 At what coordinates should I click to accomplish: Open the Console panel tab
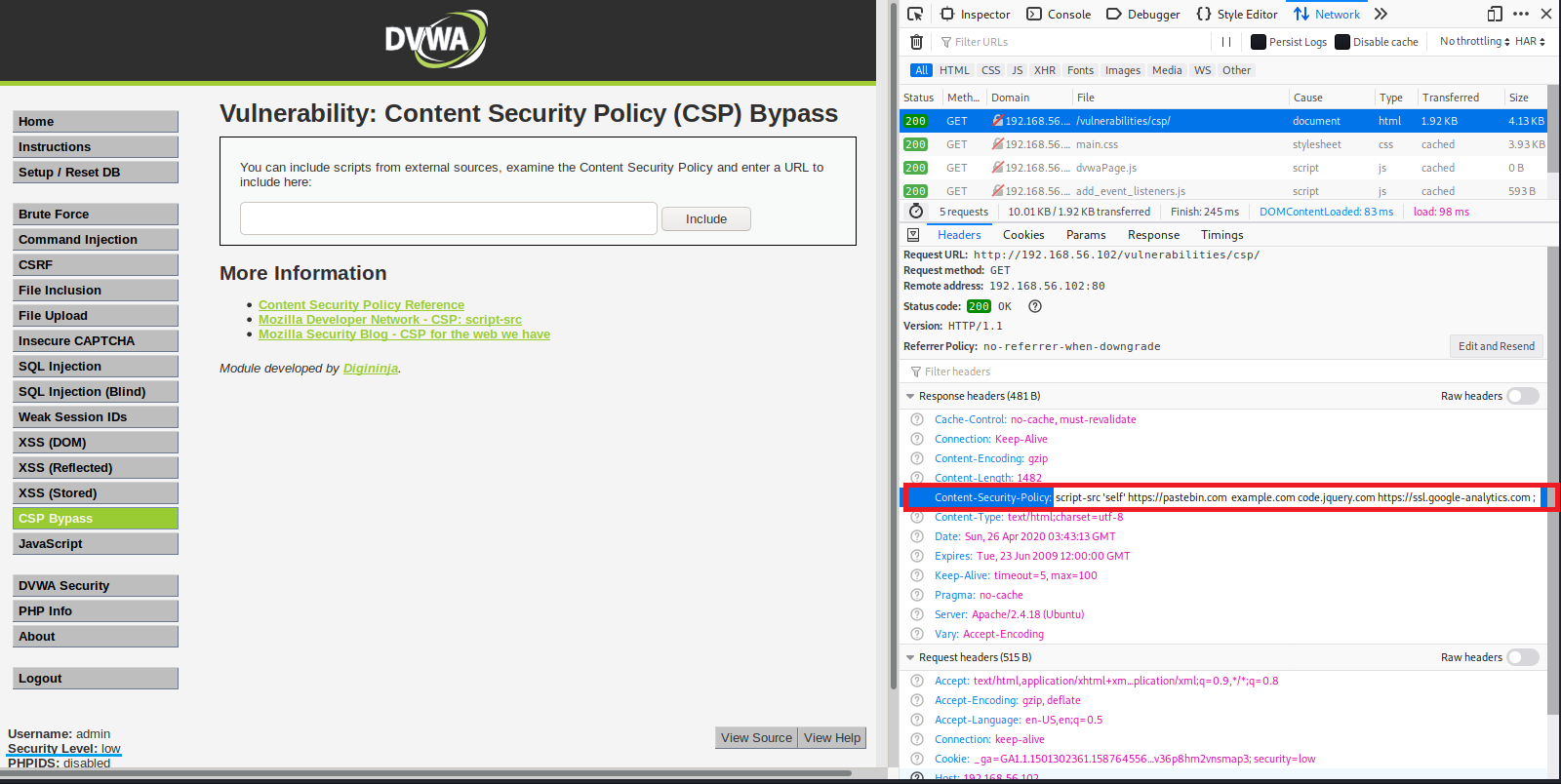pyautogui.click(x=1059, y=15)
